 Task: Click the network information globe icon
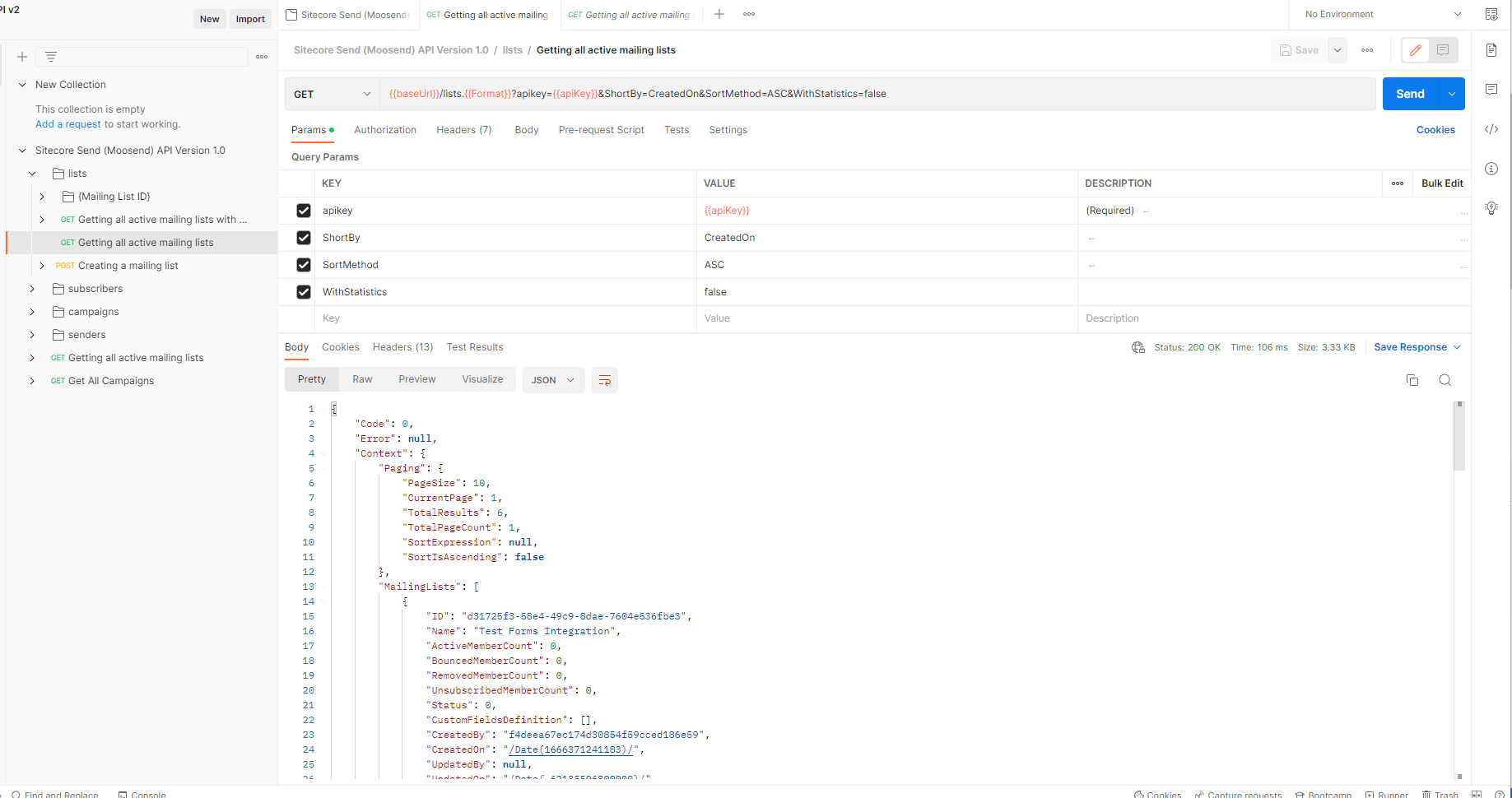coord(1138,347)
